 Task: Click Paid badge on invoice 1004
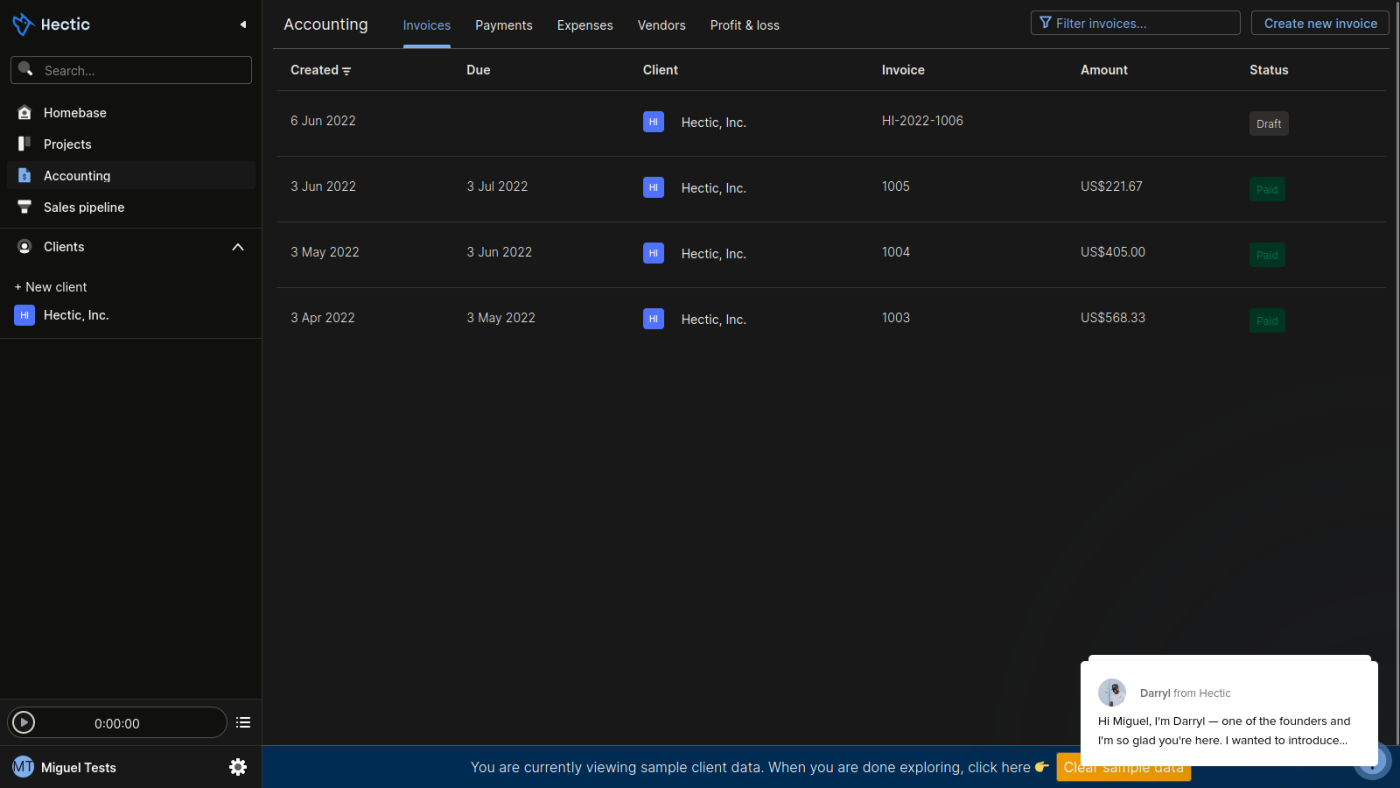[1267, 255]
